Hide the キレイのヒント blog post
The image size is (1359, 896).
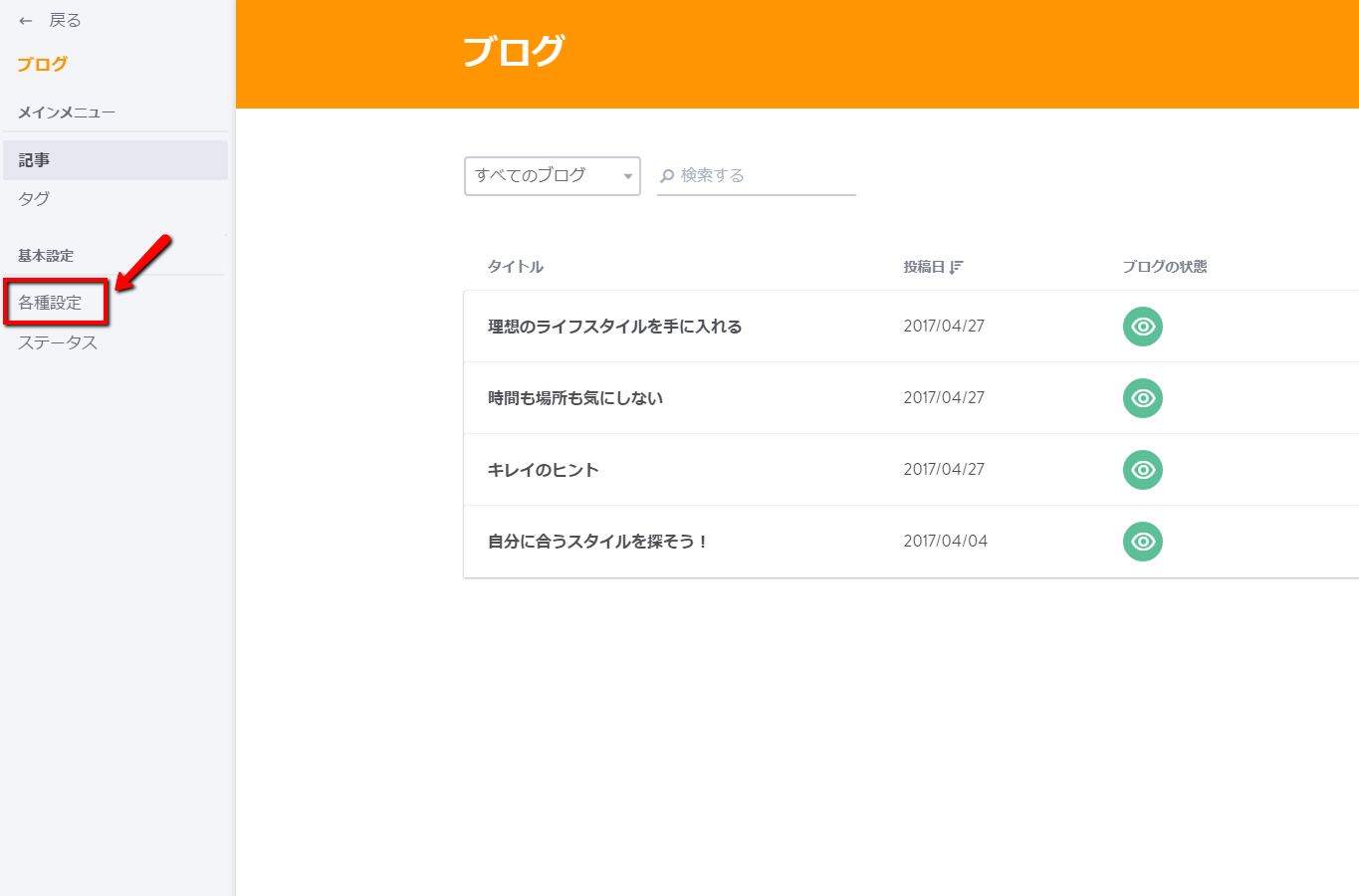(1142, 469)
